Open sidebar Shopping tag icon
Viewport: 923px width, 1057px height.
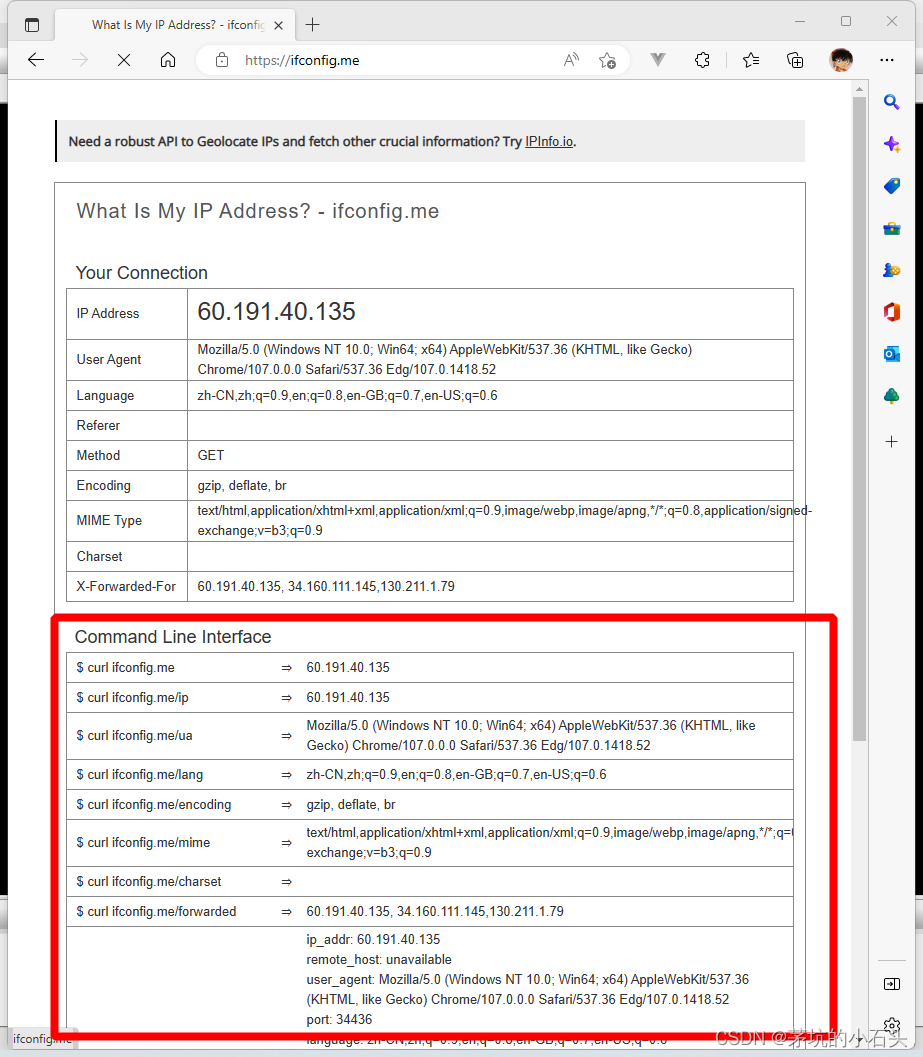(x=891, y=186)
